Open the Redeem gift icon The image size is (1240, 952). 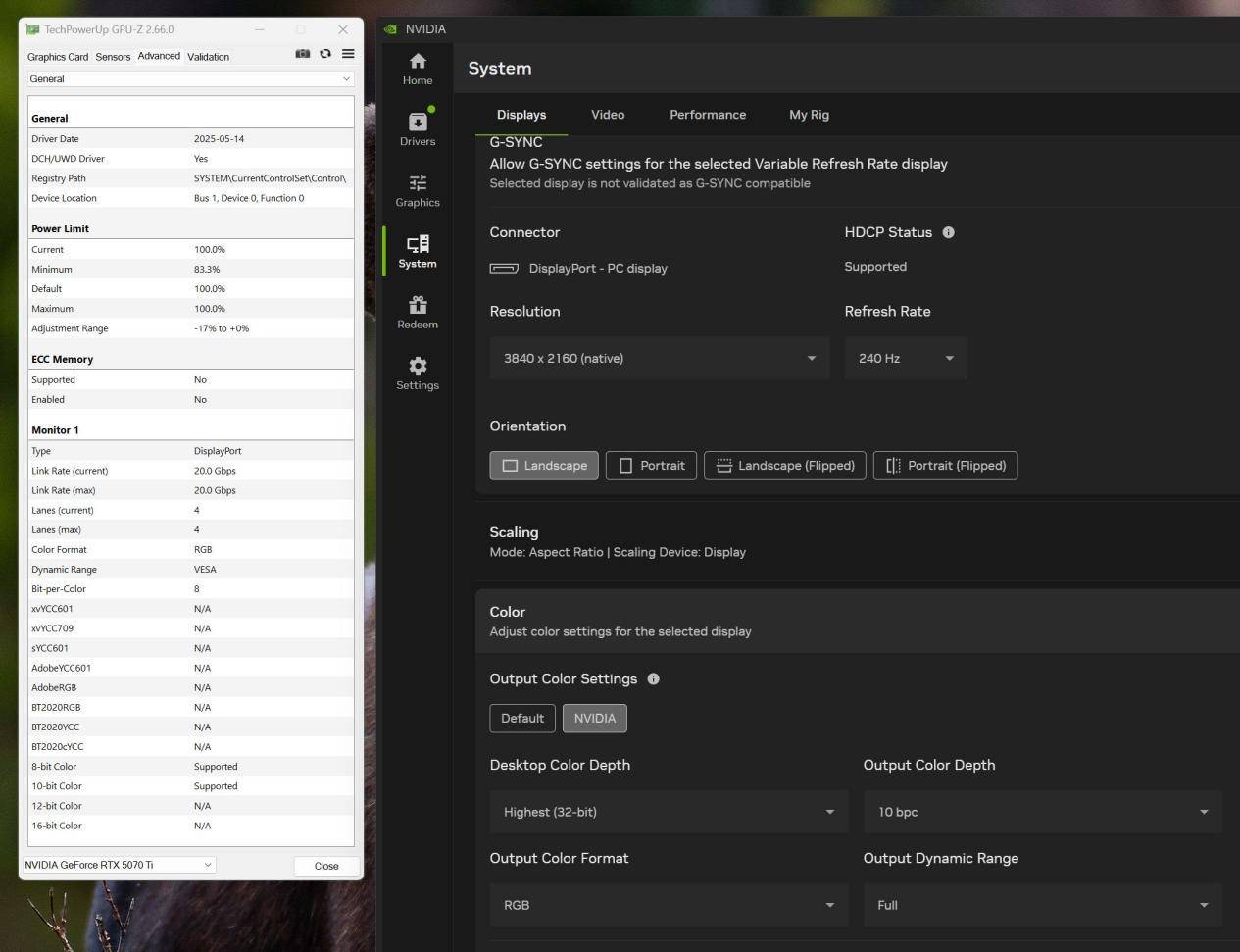pos(418,312)
